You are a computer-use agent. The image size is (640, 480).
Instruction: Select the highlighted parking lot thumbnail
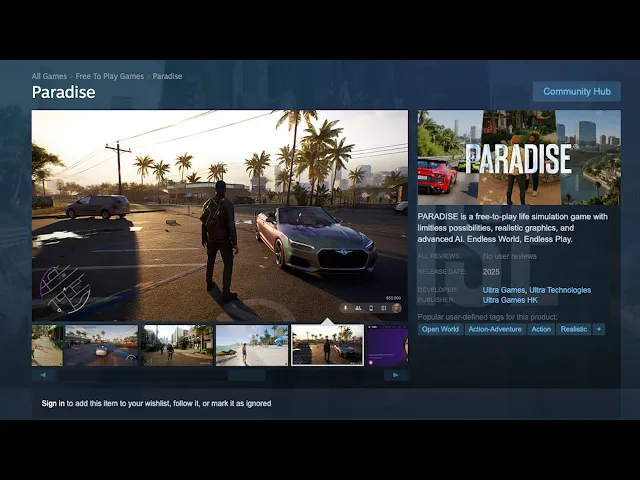tap(327, 345)
